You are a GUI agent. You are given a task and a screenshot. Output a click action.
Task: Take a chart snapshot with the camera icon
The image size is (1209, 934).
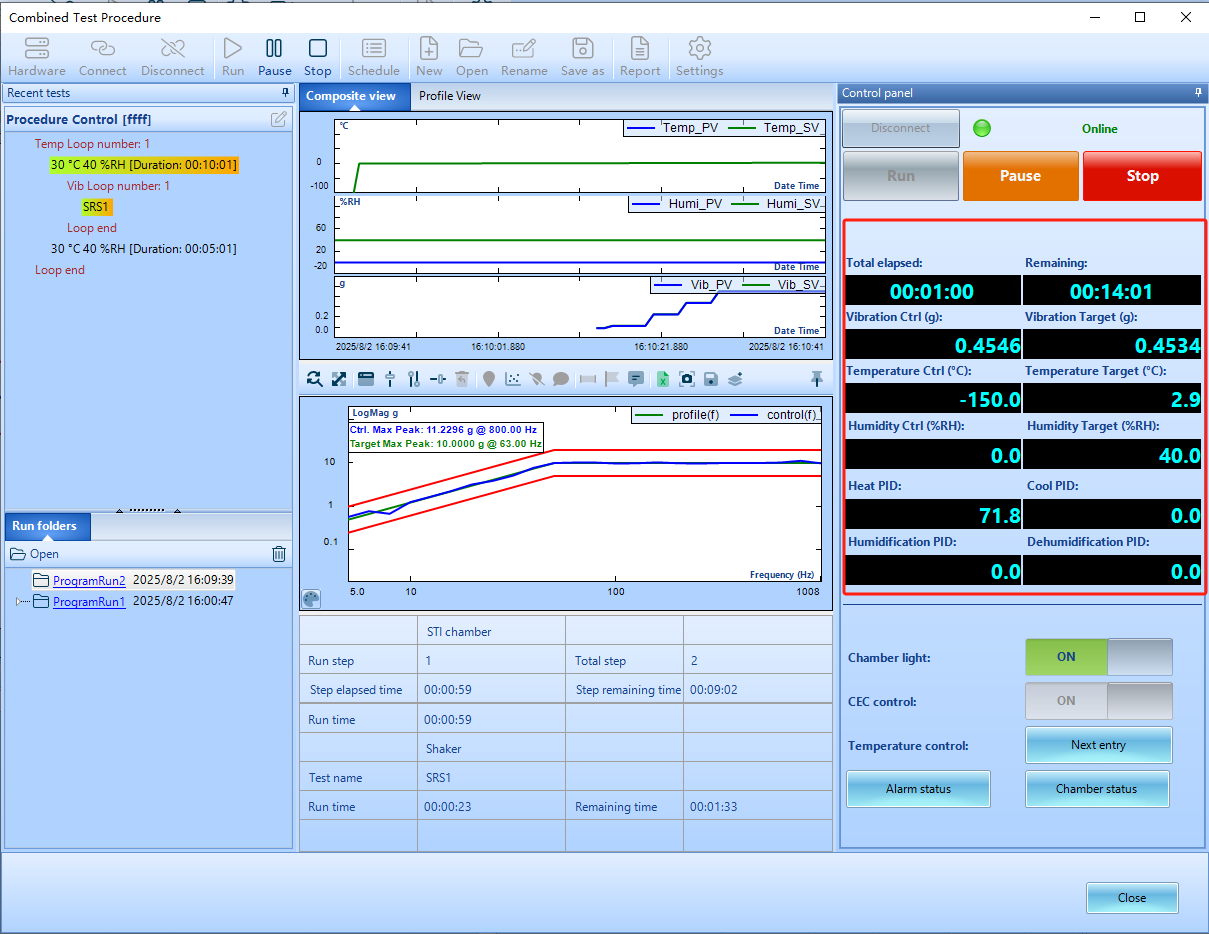tap(687, 379)
